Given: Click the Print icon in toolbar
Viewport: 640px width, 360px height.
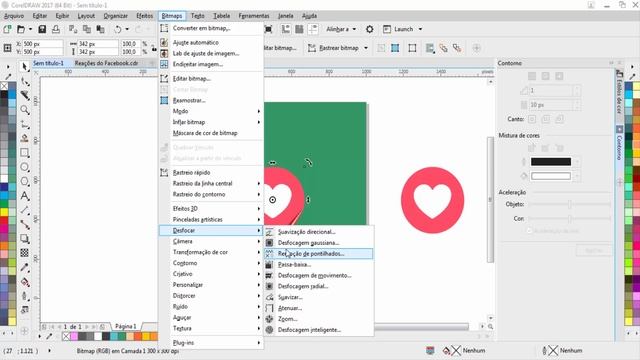Looking at the screenshot, I should point(56,29).
